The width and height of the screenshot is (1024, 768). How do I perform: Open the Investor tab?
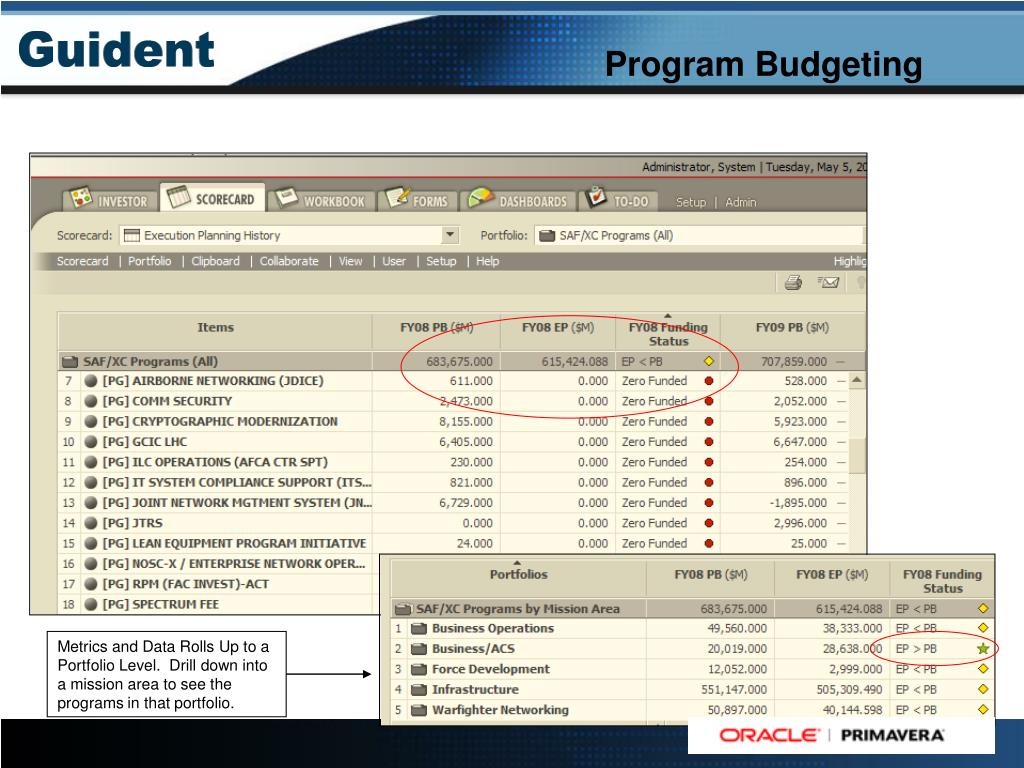click(110, 200)
